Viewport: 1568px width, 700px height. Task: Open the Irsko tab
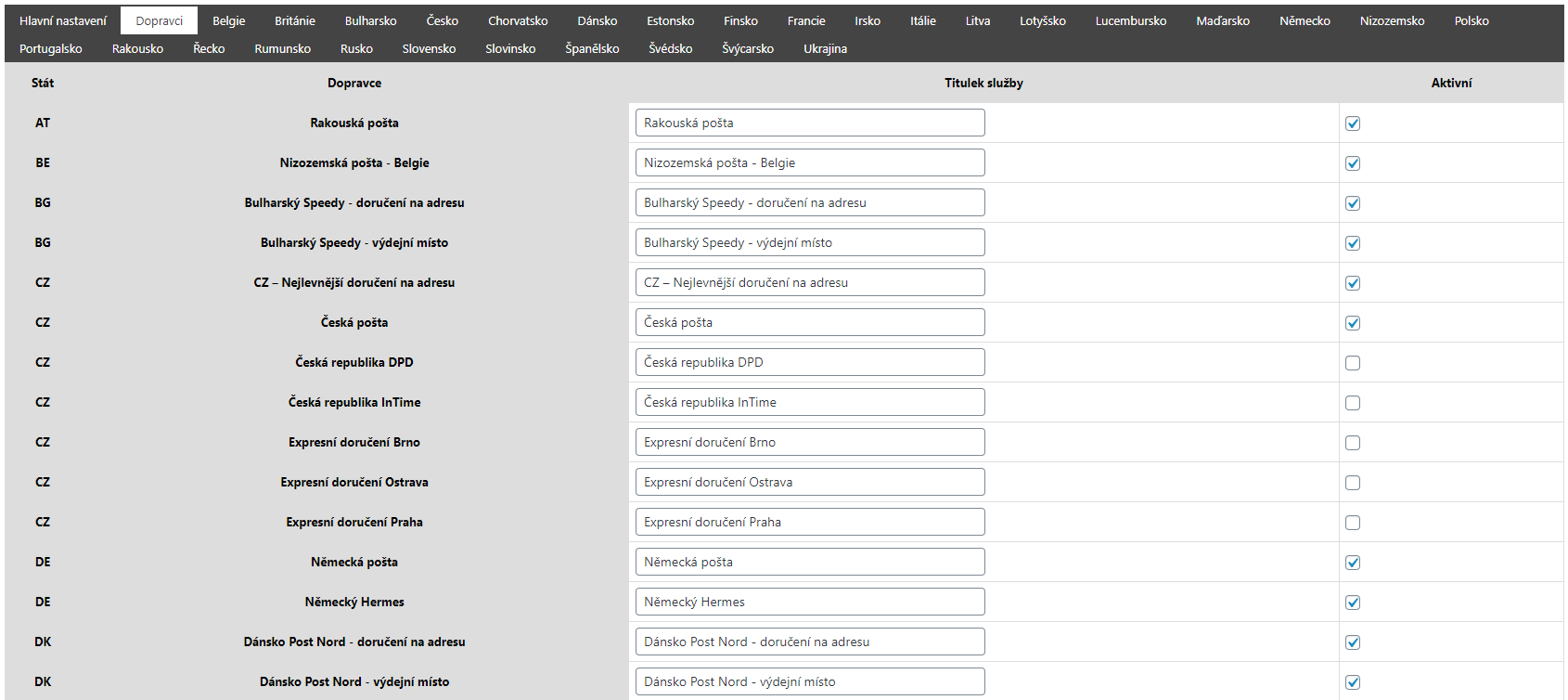pos(868,20)
